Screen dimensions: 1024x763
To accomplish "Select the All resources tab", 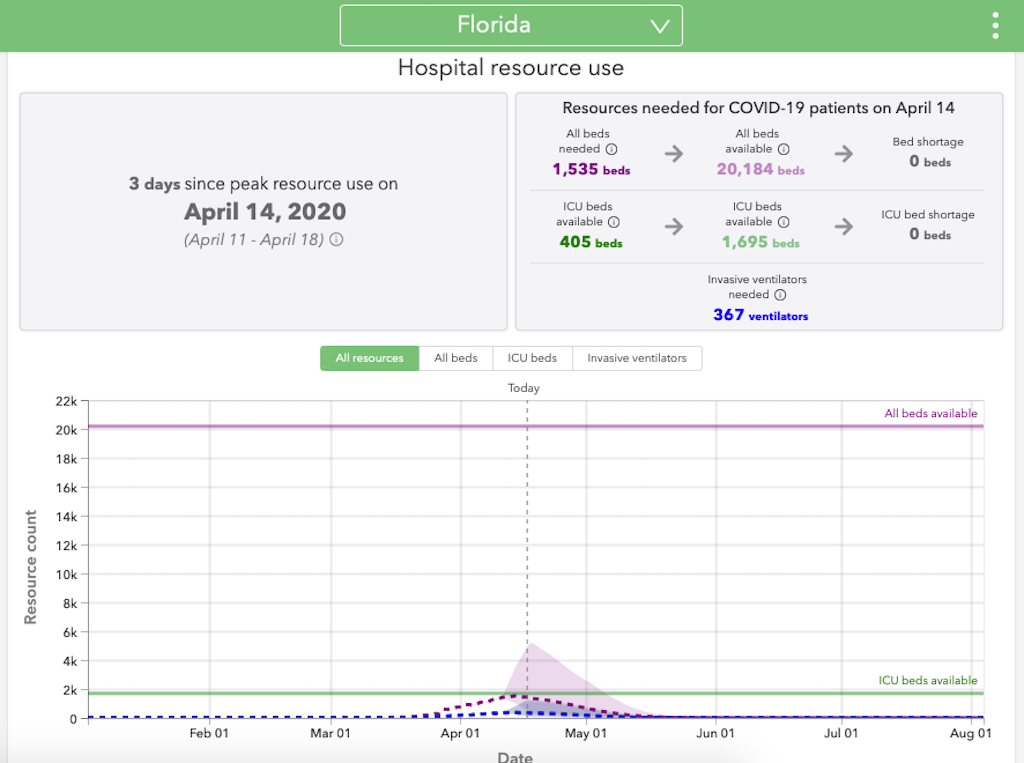I will click(370, 358).
